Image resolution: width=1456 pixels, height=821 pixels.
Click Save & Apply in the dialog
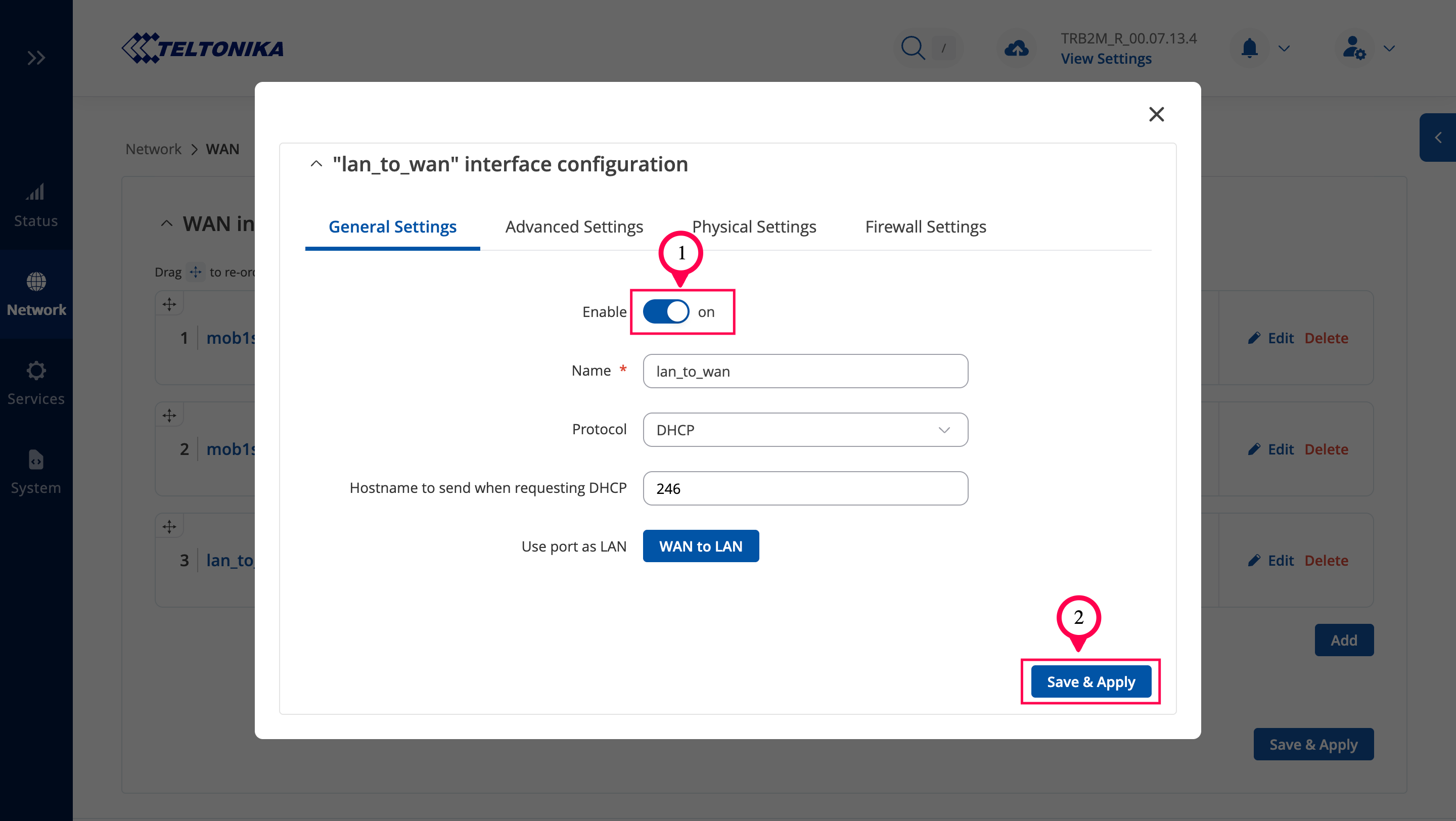(x=1090, y=681)
